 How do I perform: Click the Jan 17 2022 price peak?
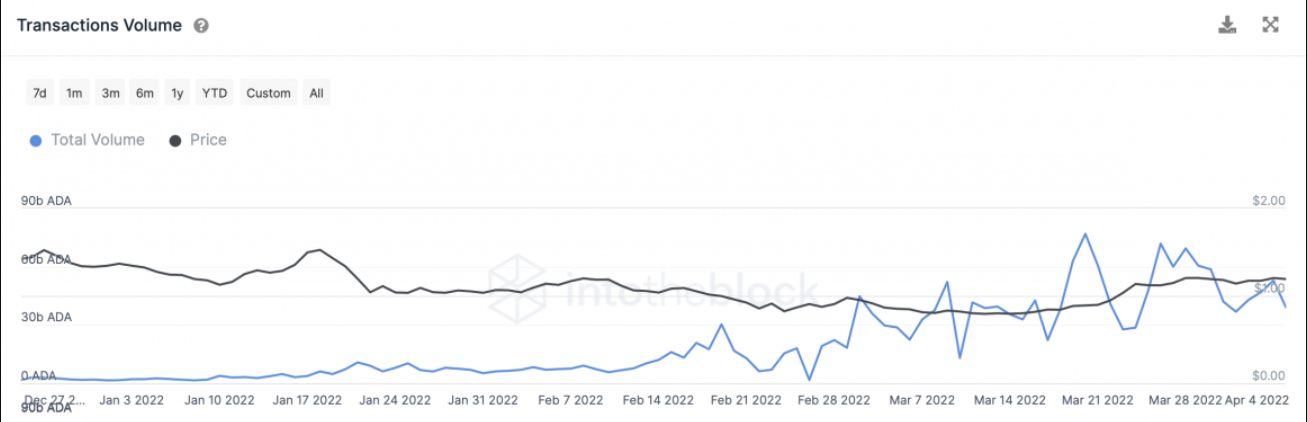(x=319, y=250)
